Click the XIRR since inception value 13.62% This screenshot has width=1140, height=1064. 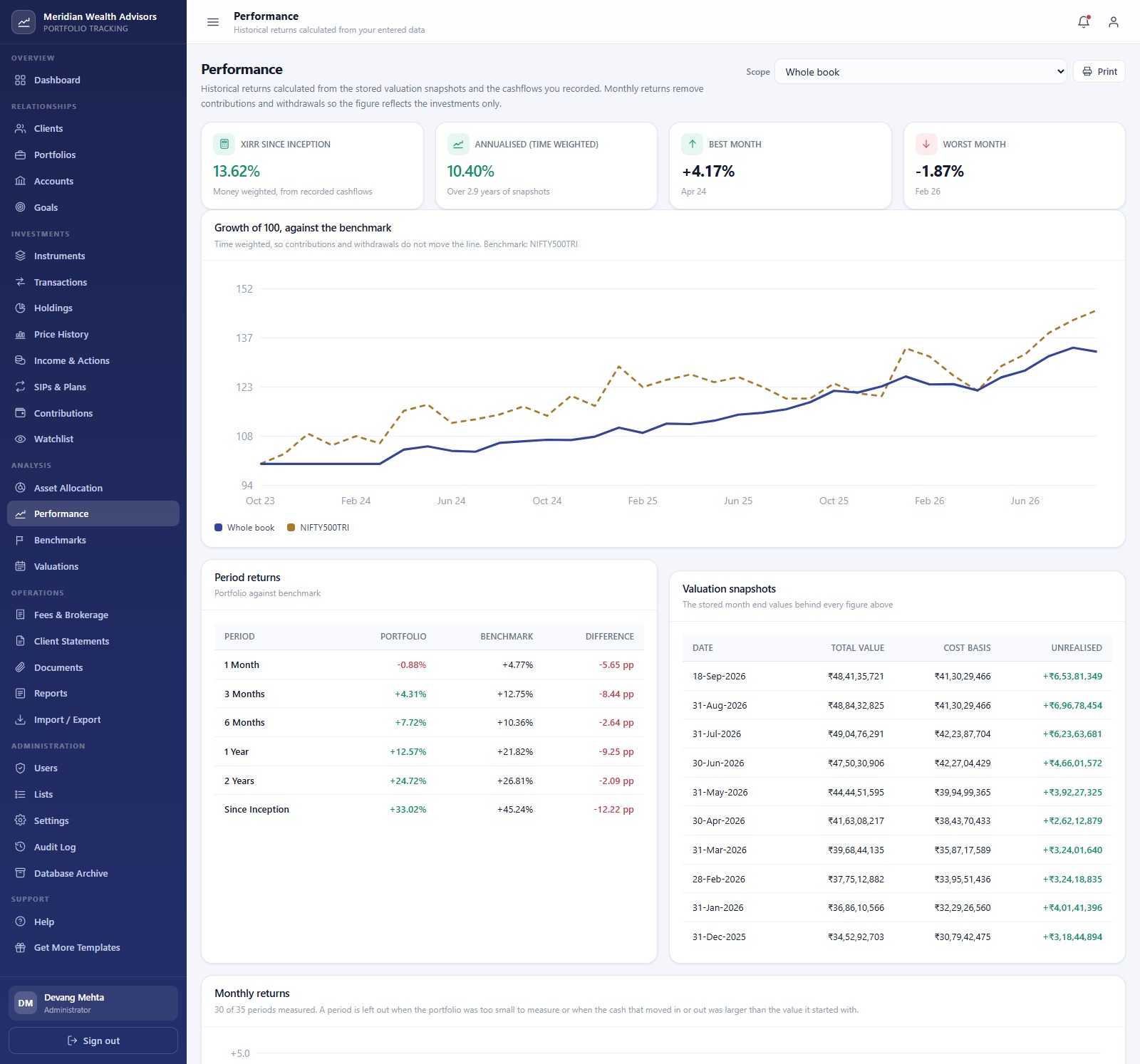pyautogui.click(x=237, y=172)
